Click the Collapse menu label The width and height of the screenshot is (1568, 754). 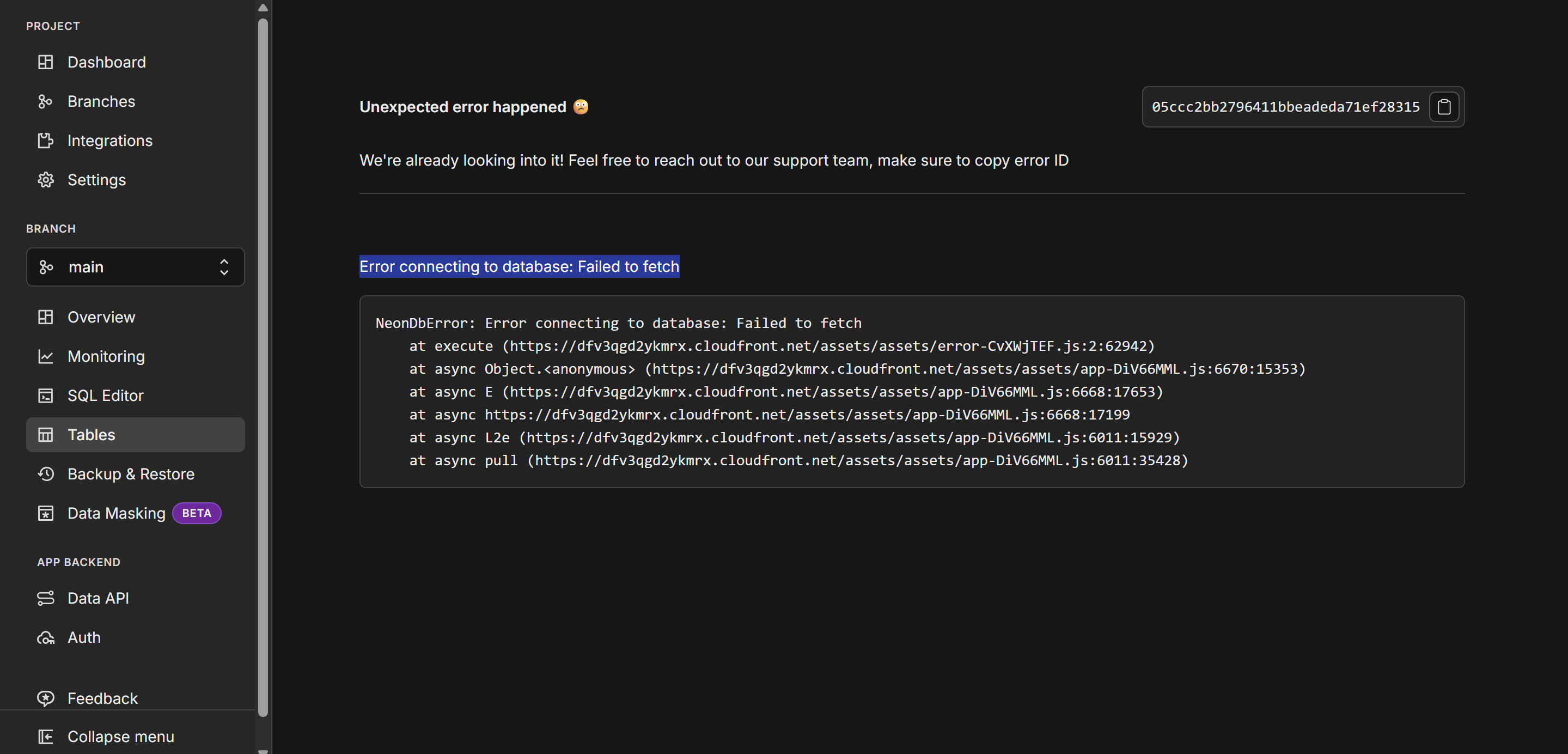click(120, 737)
